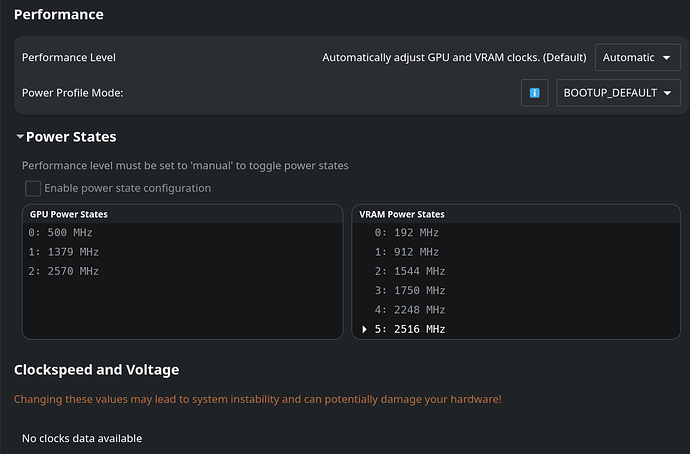Click the Clockspeed and Voltage heading
This screenshot has width=690, height=454.
[96, 370]
